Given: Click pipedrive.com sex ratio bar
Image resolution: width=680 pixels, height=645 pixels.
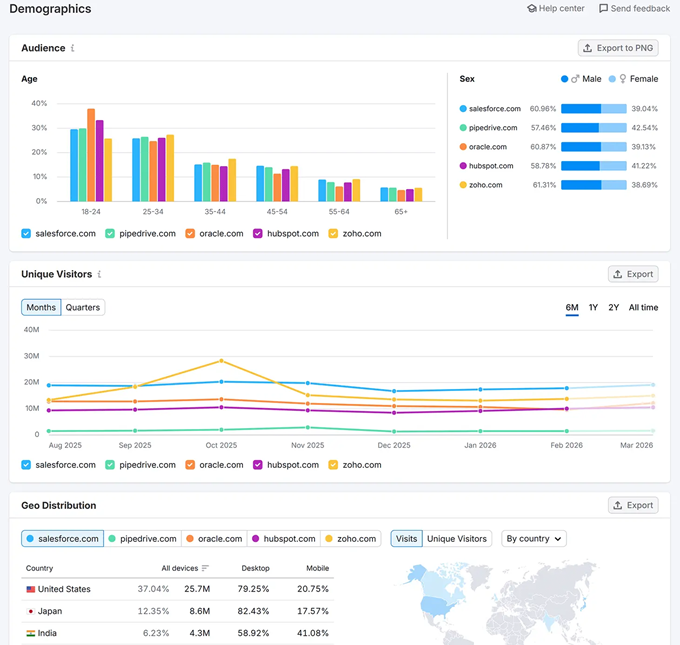Looking at the screenshot, I should (x=594, y=128).
